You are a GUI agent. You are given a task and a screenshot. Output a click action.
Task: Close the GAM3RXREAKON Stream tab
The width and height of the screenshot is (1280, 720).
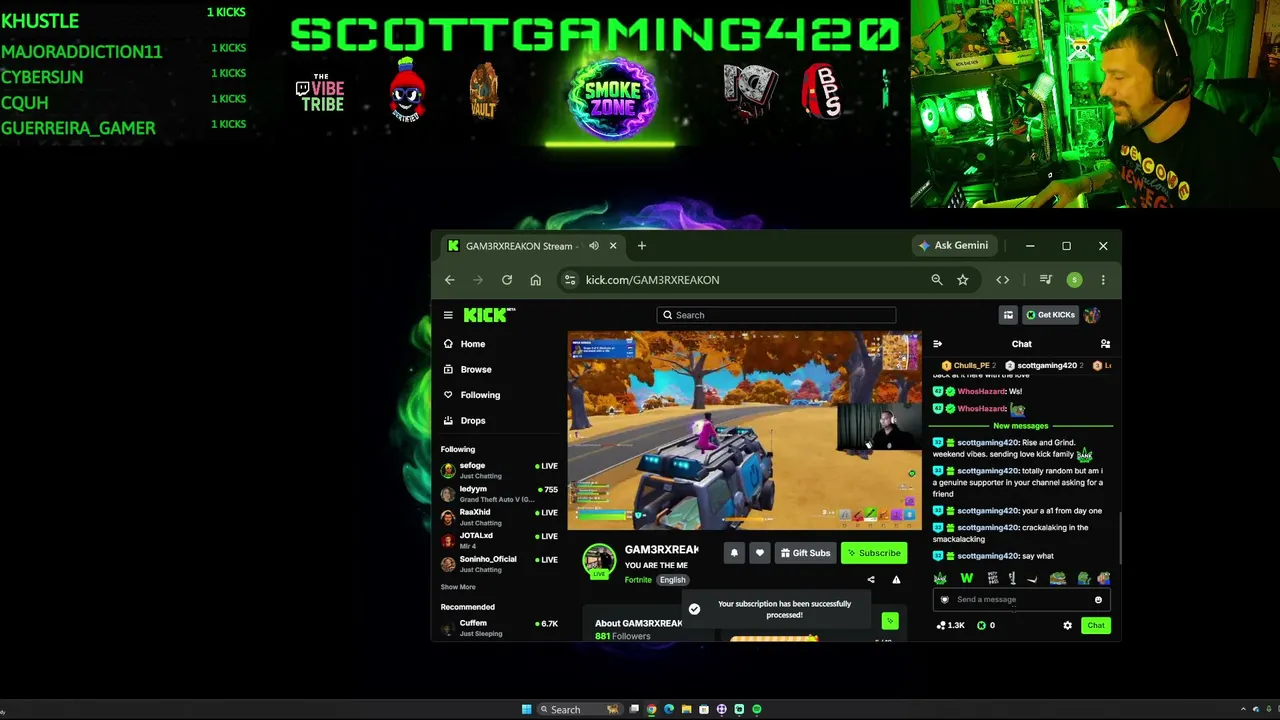[613, 246]
